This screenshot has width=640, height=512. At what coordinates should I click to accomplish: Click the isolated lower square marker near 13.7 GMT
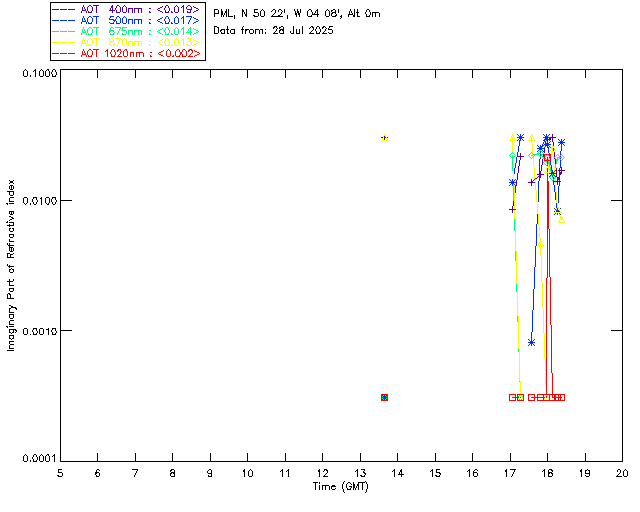coord(384,397)
